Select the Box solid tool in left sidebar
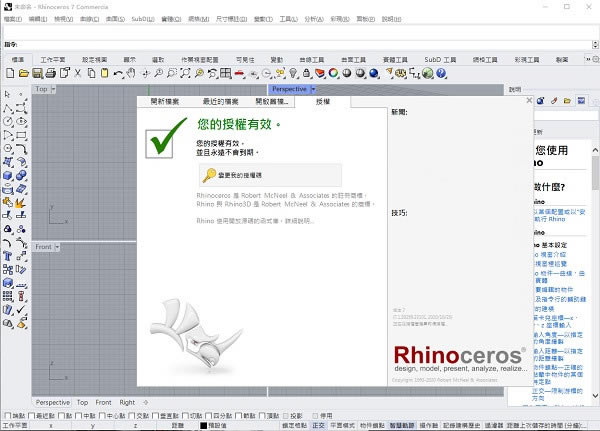This screenshot has height=431, width=600. (8, 176)
